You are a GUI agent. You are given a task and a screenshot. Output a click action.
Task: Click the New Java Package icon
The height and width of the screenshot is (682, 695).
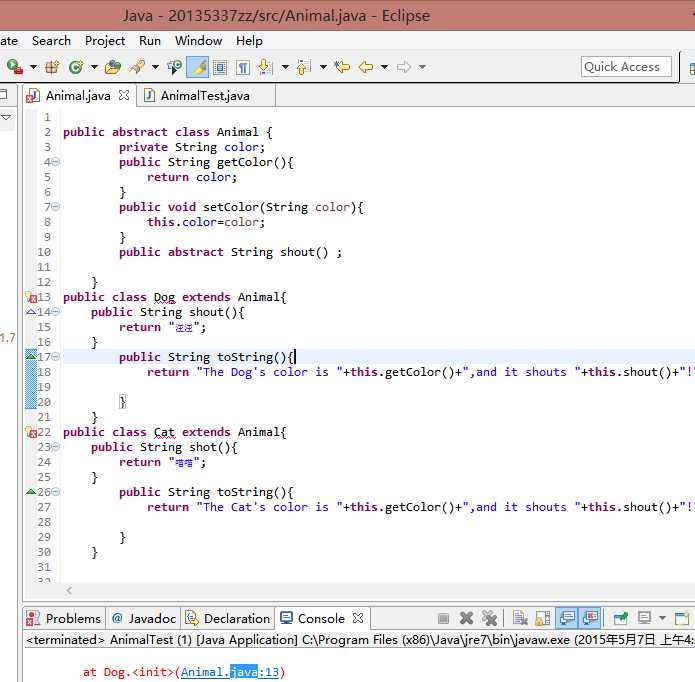(52, 67)
